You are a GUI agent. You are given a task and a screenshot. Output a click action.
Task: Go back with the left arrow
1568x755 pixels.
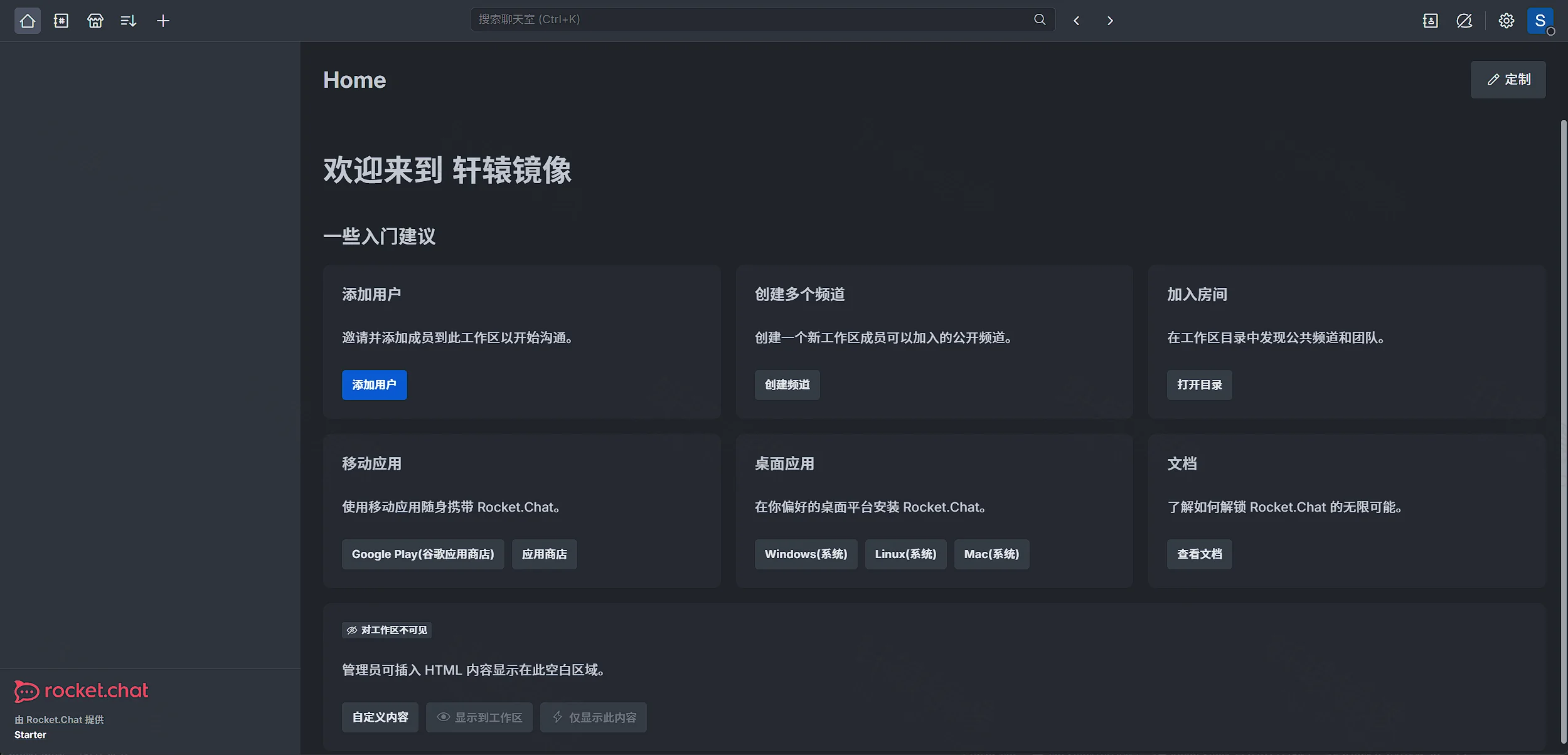1076,21
